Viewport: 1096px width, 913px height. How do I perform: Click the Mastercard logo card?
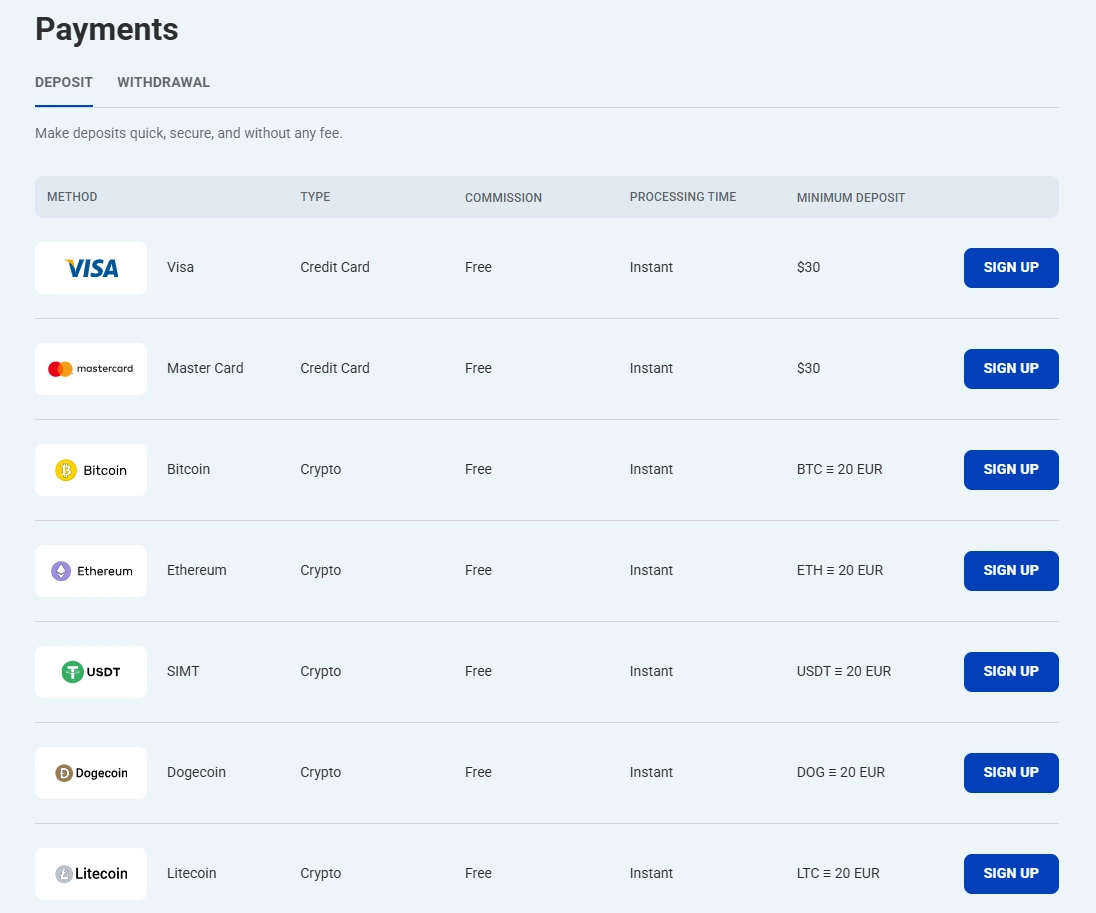point(91,368)
